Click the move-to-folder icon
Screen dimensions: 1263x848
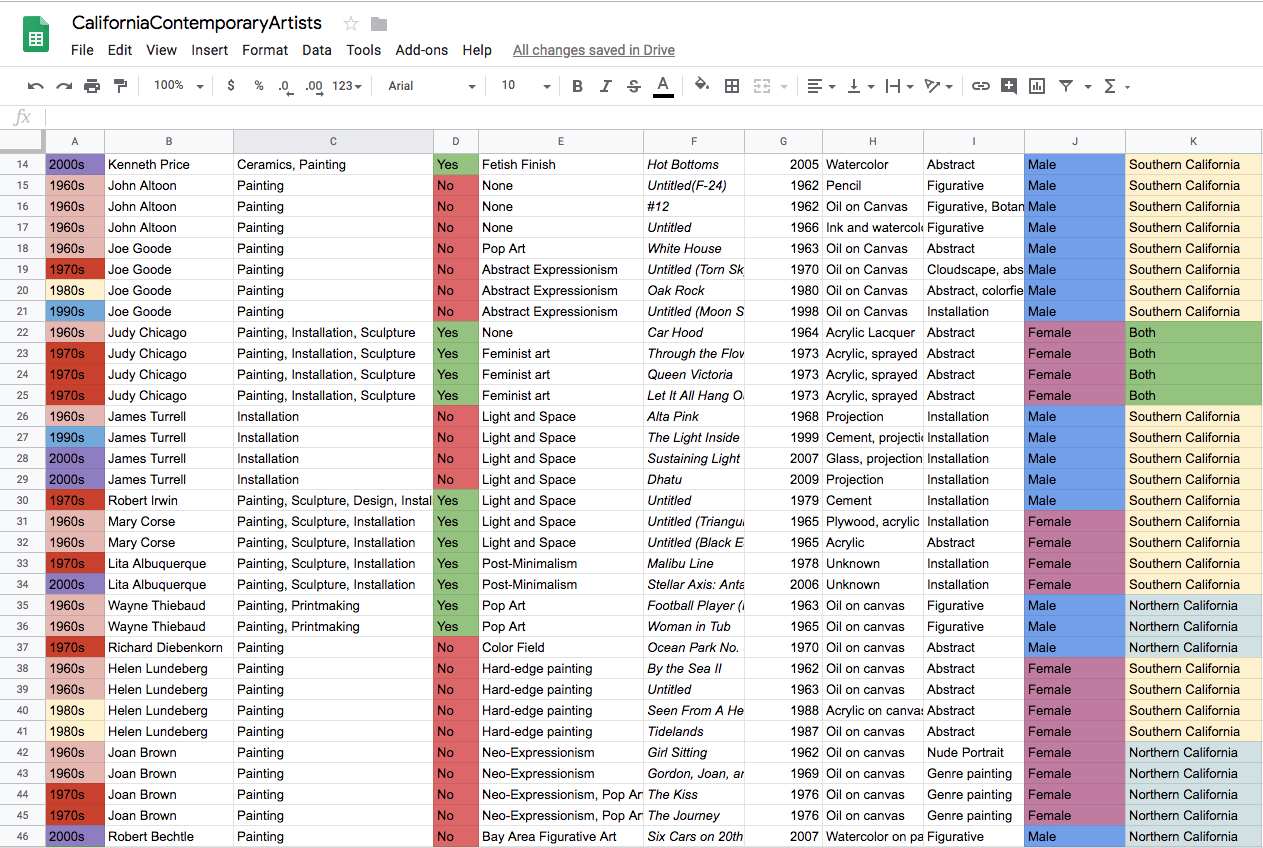click(379, 24)
